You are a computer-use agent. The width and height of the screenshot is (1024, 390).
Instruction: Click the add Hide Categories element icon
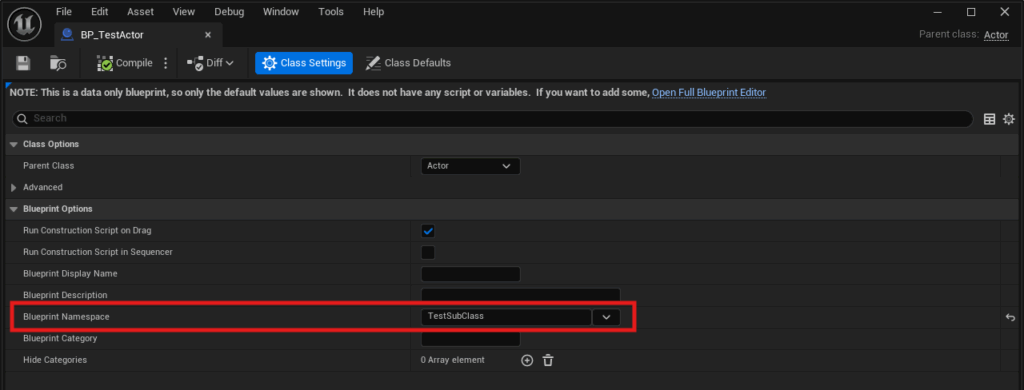pos(527,360)
